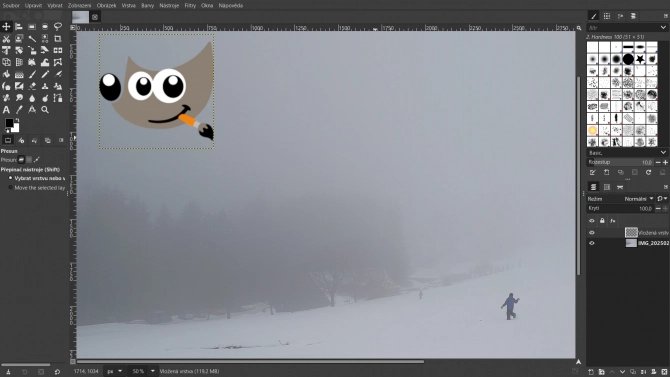Select the Clone stamp tool
670x377 pixels.
pyautogui.click(x=45, y=86)
